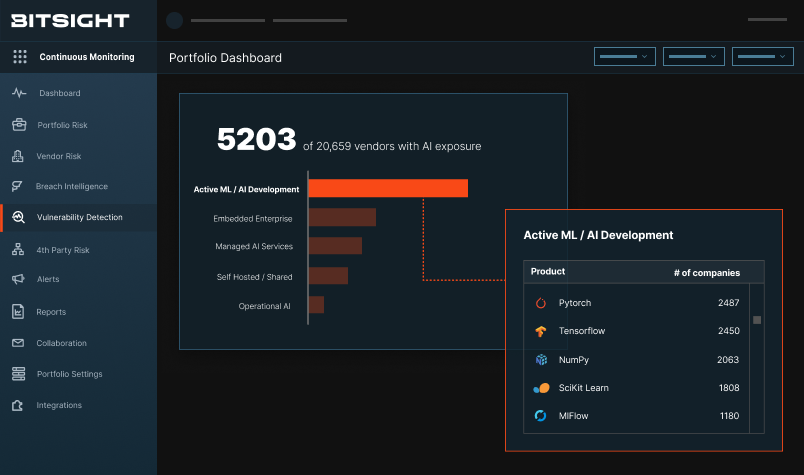Select the Managed AI Services bar

335,246
